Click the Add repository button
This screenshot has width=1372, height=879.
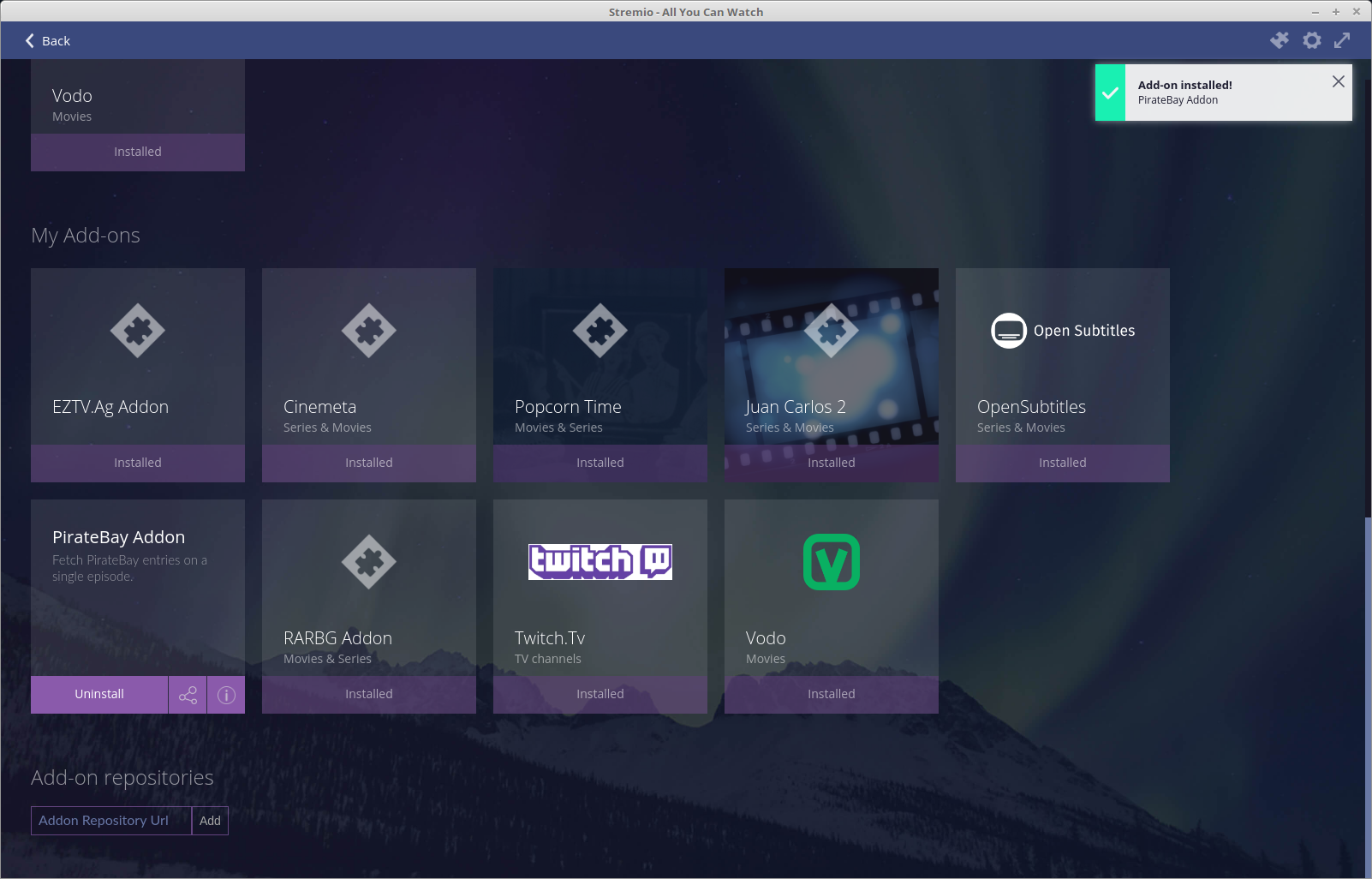(210, 821)
